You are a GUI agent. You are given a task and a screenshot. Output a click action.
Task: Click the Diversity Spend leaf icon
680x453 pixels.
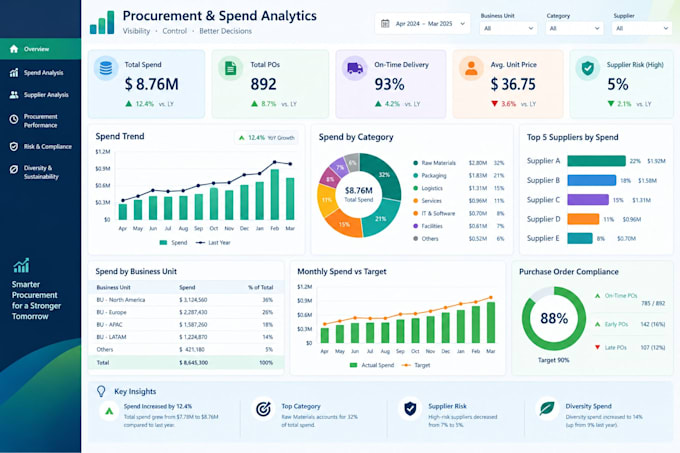click(547, 408)
